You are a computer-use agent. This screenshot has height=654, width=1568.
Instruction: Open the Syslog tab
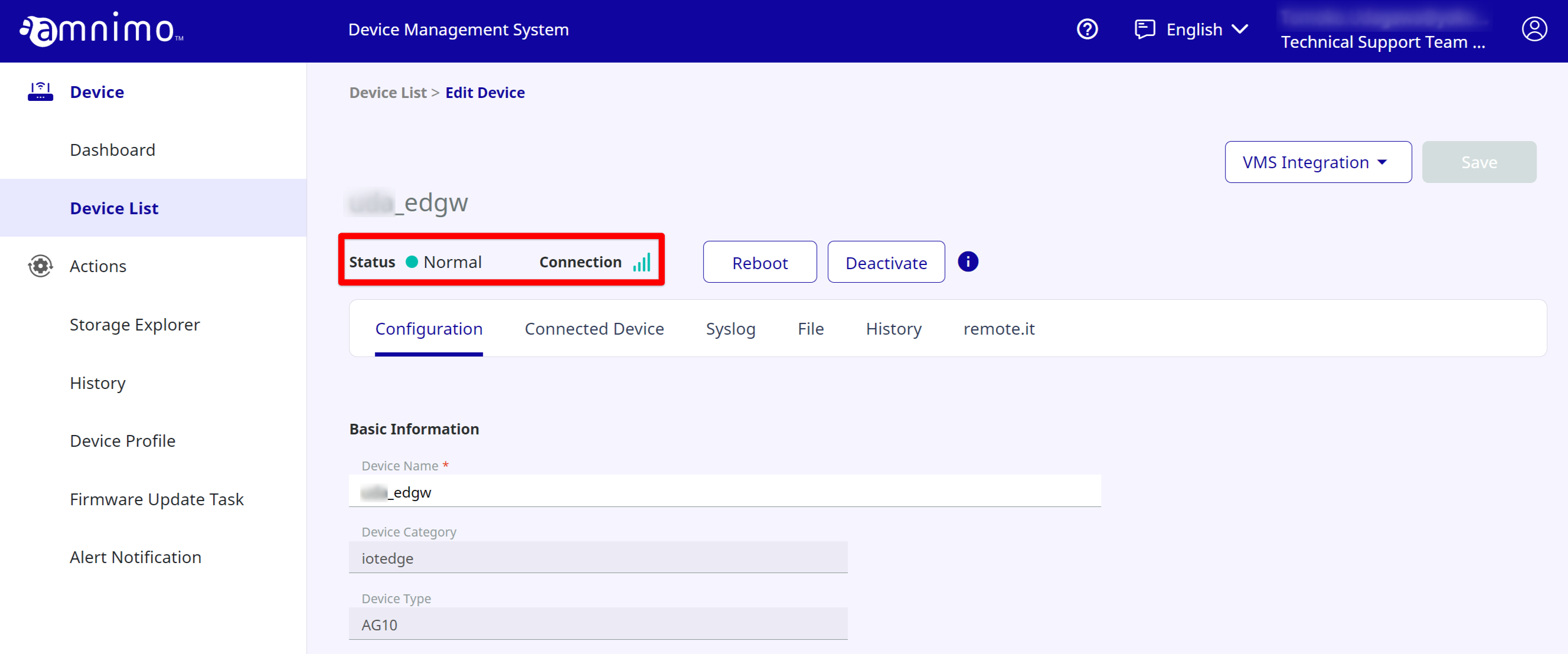[x=730, y=329]
